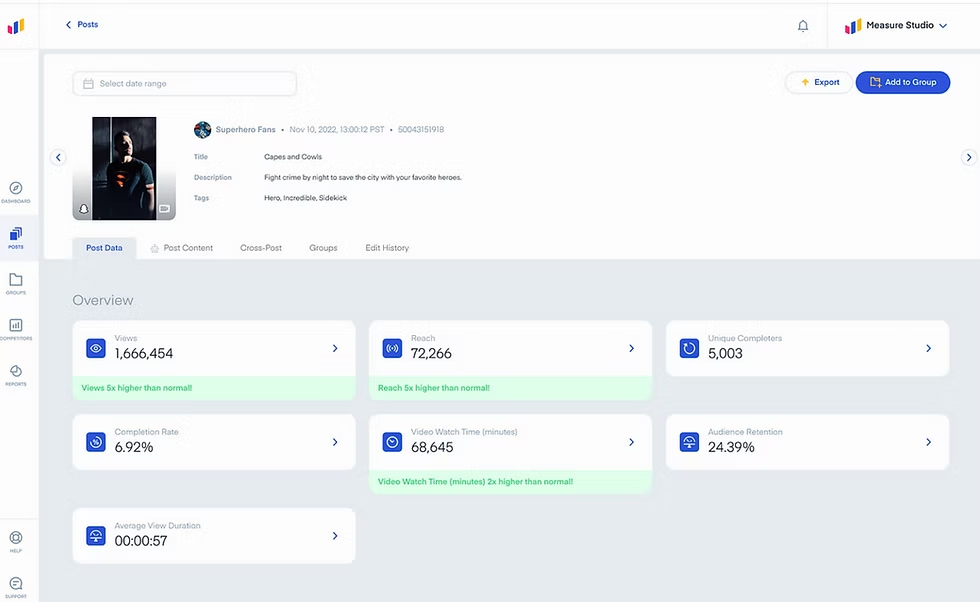This screenshot has width=980, height=602.
Task: Click the Select date range input field
Action: (184, 83)
